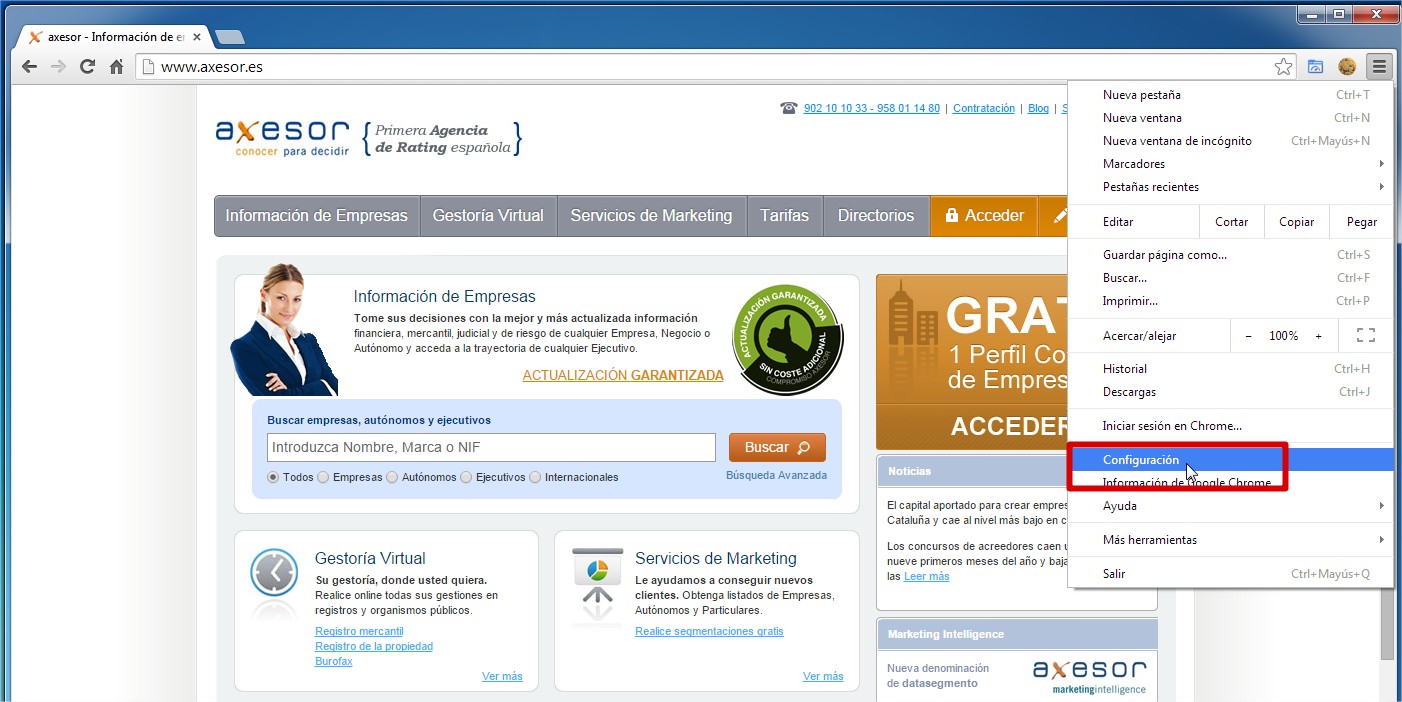Click the Cortar button
1402x702 pixels.
[x=1231, y=222]
